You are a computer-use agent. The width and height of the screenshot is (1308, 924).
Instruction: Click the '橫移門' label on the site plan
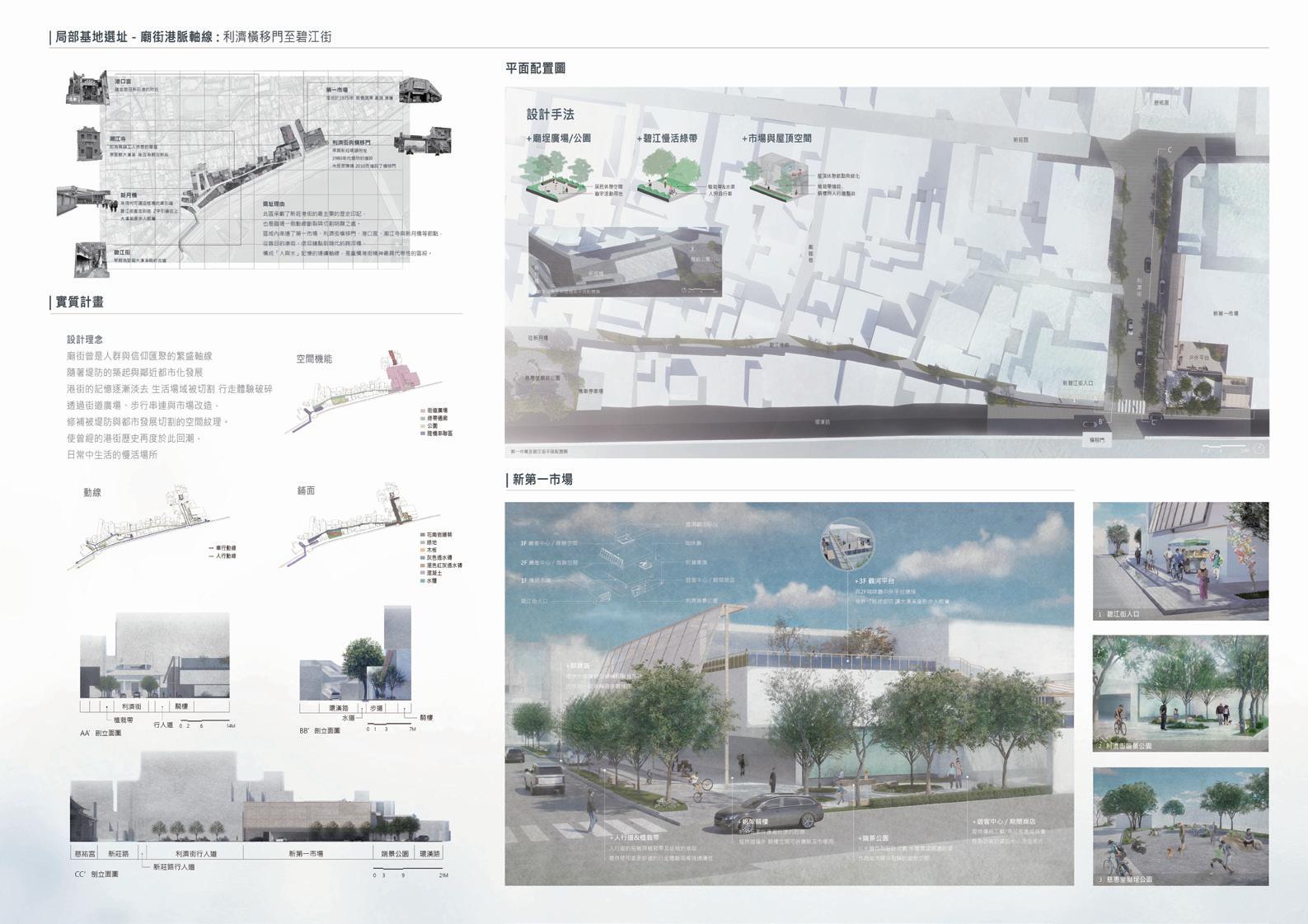1097,440
